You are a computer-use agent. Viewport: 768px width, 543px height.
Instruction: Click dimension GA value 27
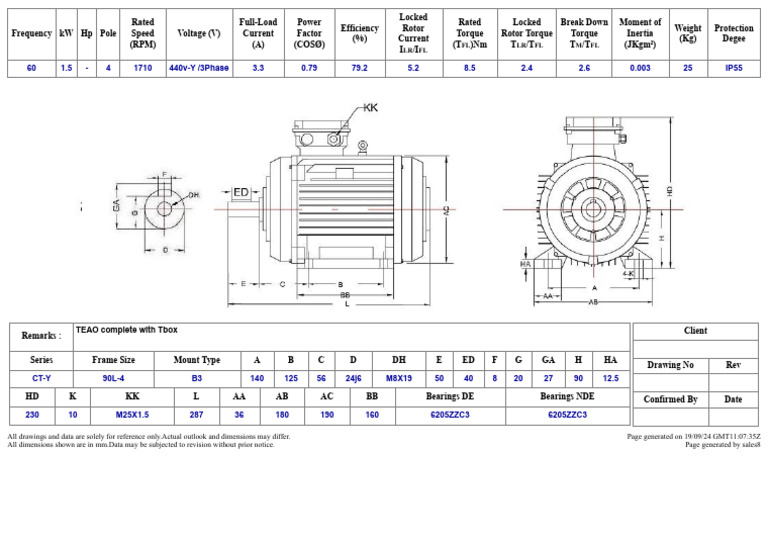click(548, 378)
